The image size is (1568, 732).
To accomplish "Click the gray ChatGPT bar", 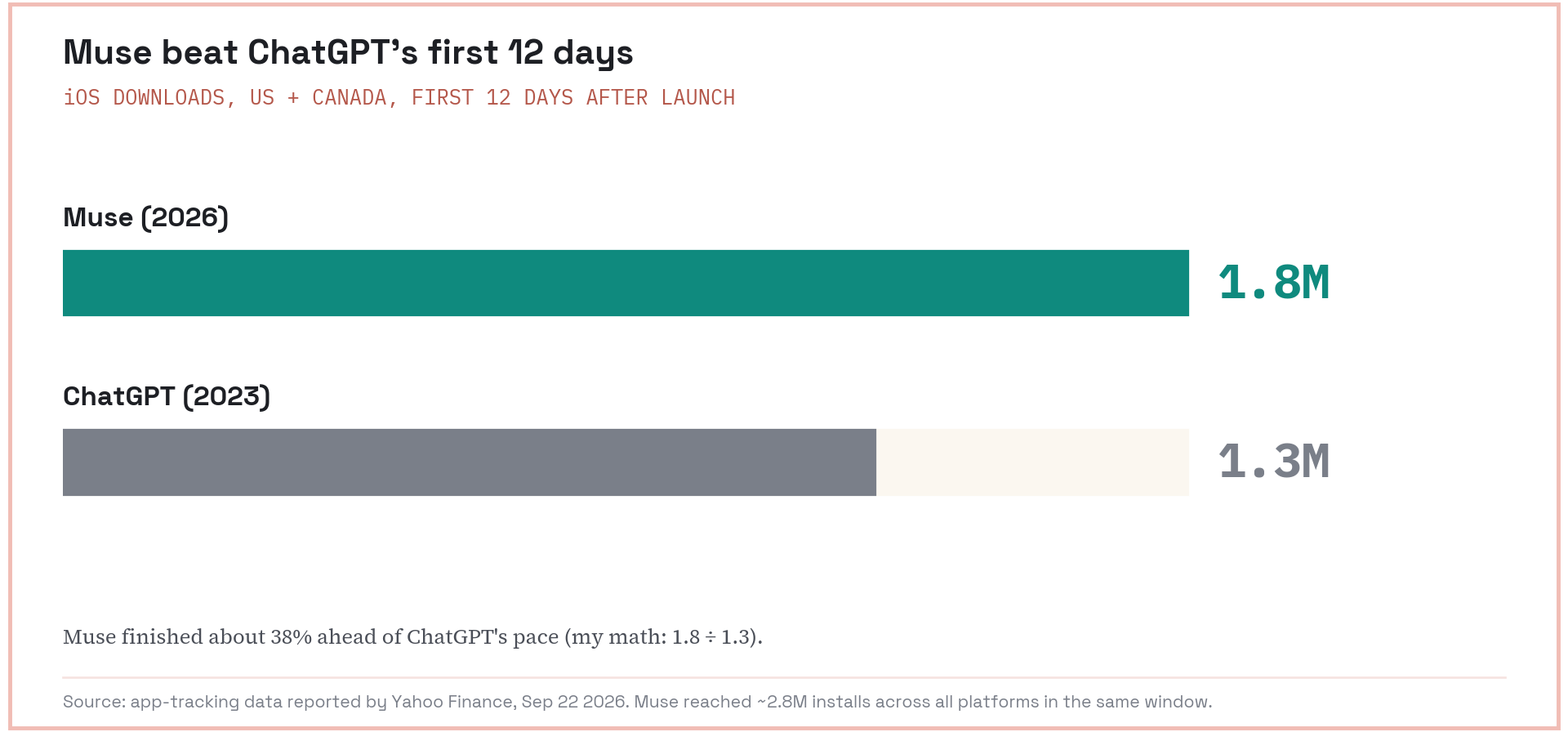I will (470, 462).
